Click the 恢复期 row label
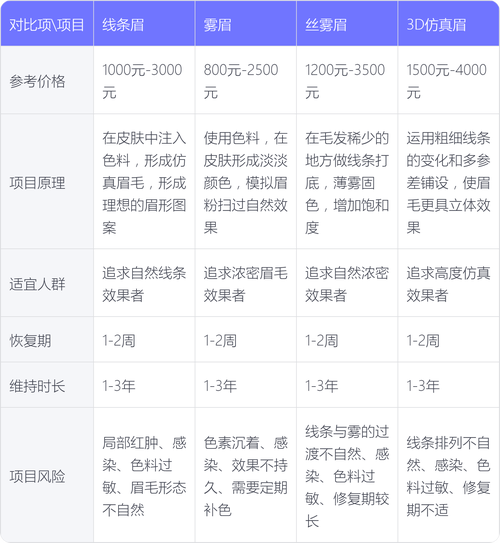Screen dimensions: 500x543 click(47, 339)
